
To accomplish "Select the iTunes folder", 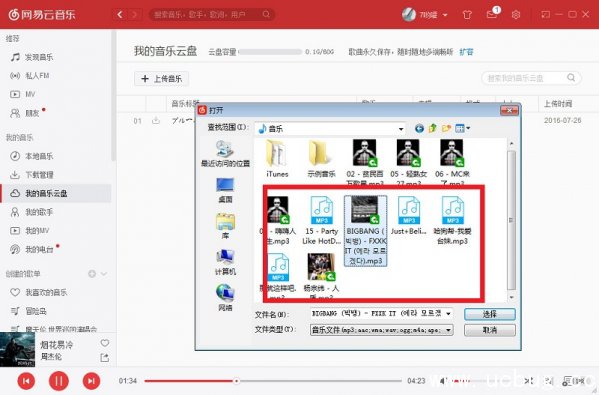I will (277, 159).
